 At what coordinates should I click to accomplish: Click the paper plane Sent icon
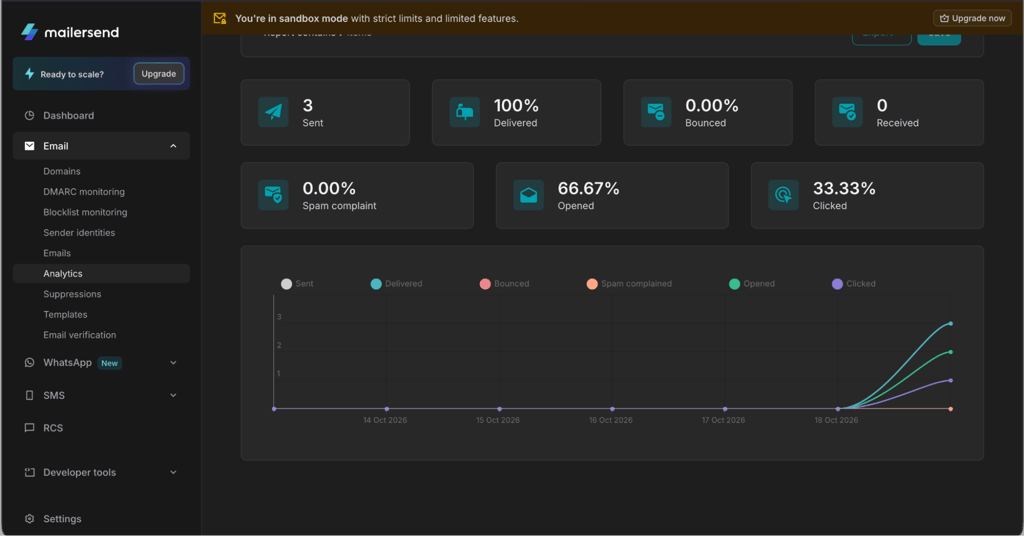click(x=274, y=112)
